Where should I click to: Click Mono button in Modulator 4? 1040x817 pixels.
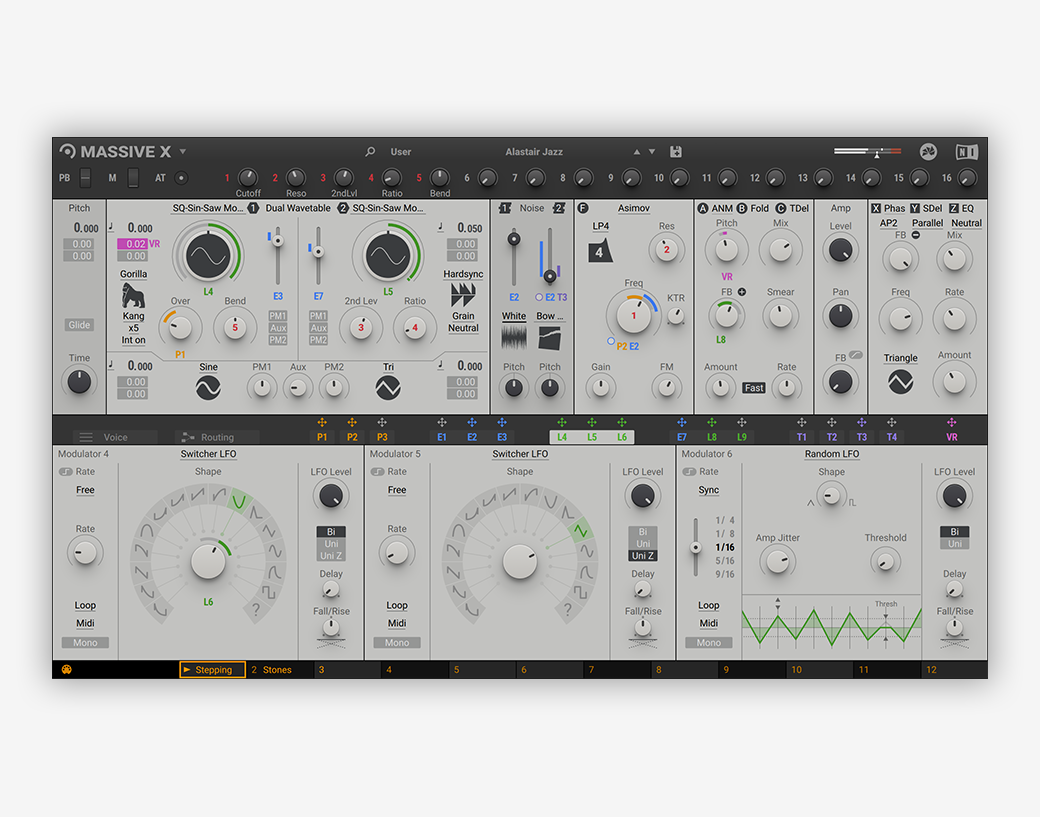pos(85,643)
